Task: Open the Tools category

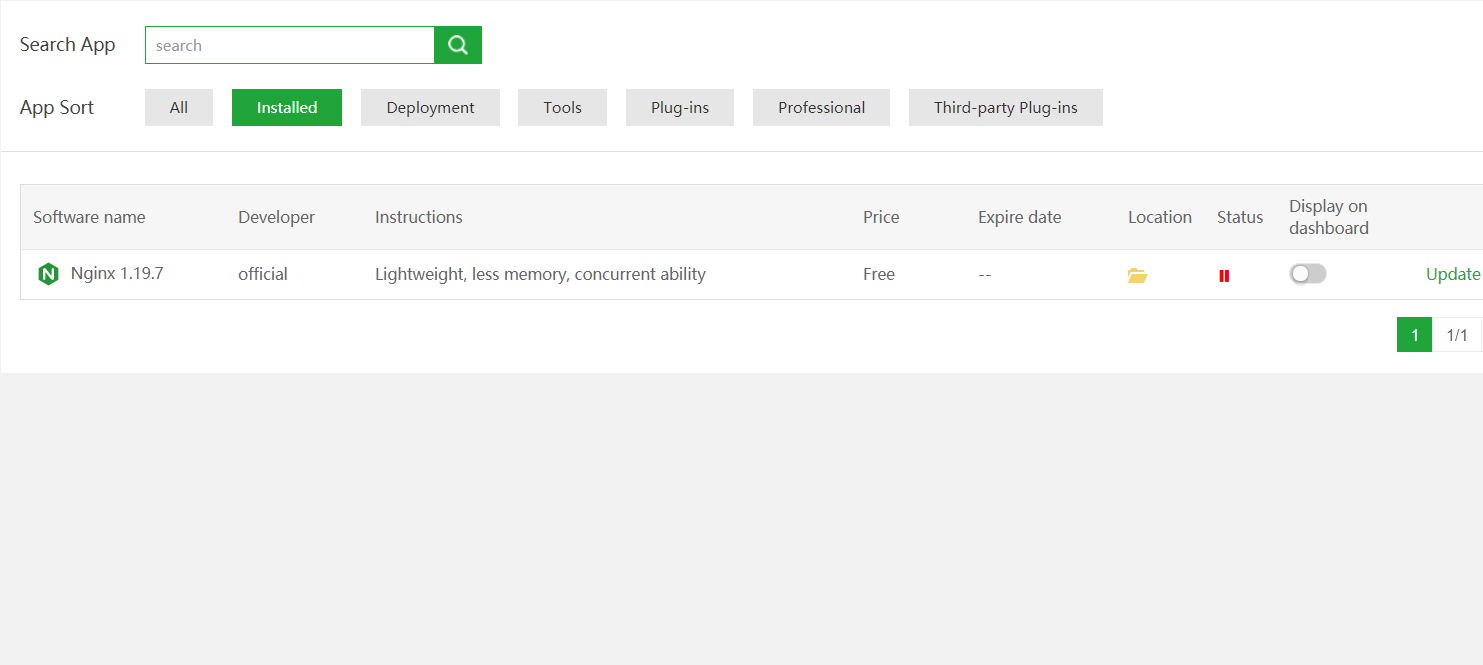Action: coord(562,108)
